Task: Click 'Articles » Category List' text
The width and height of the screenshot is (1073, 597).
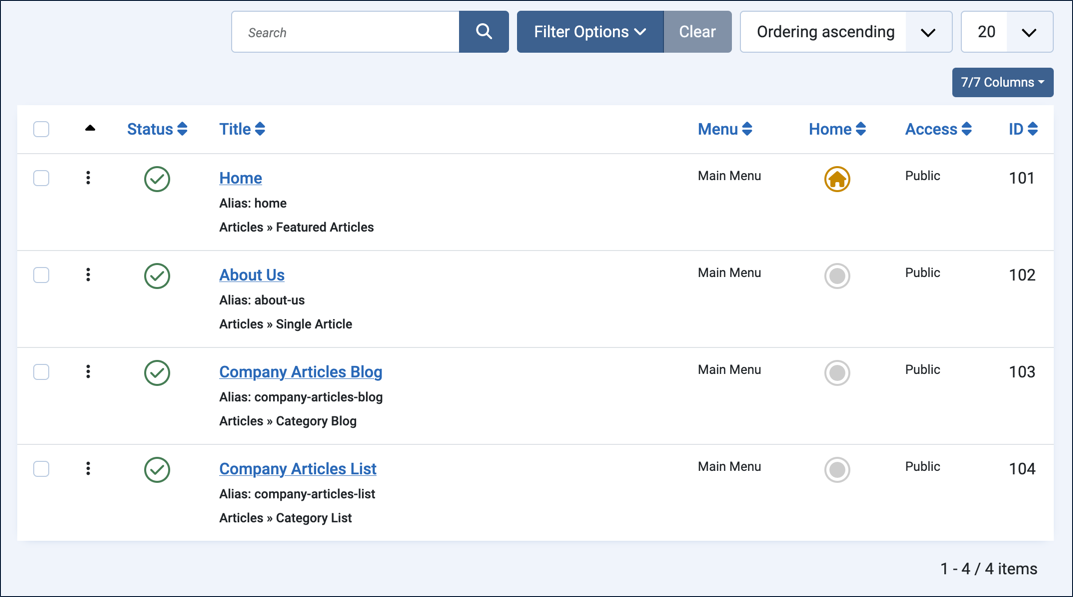Action: pyautogui.click(x=285, y=518)
